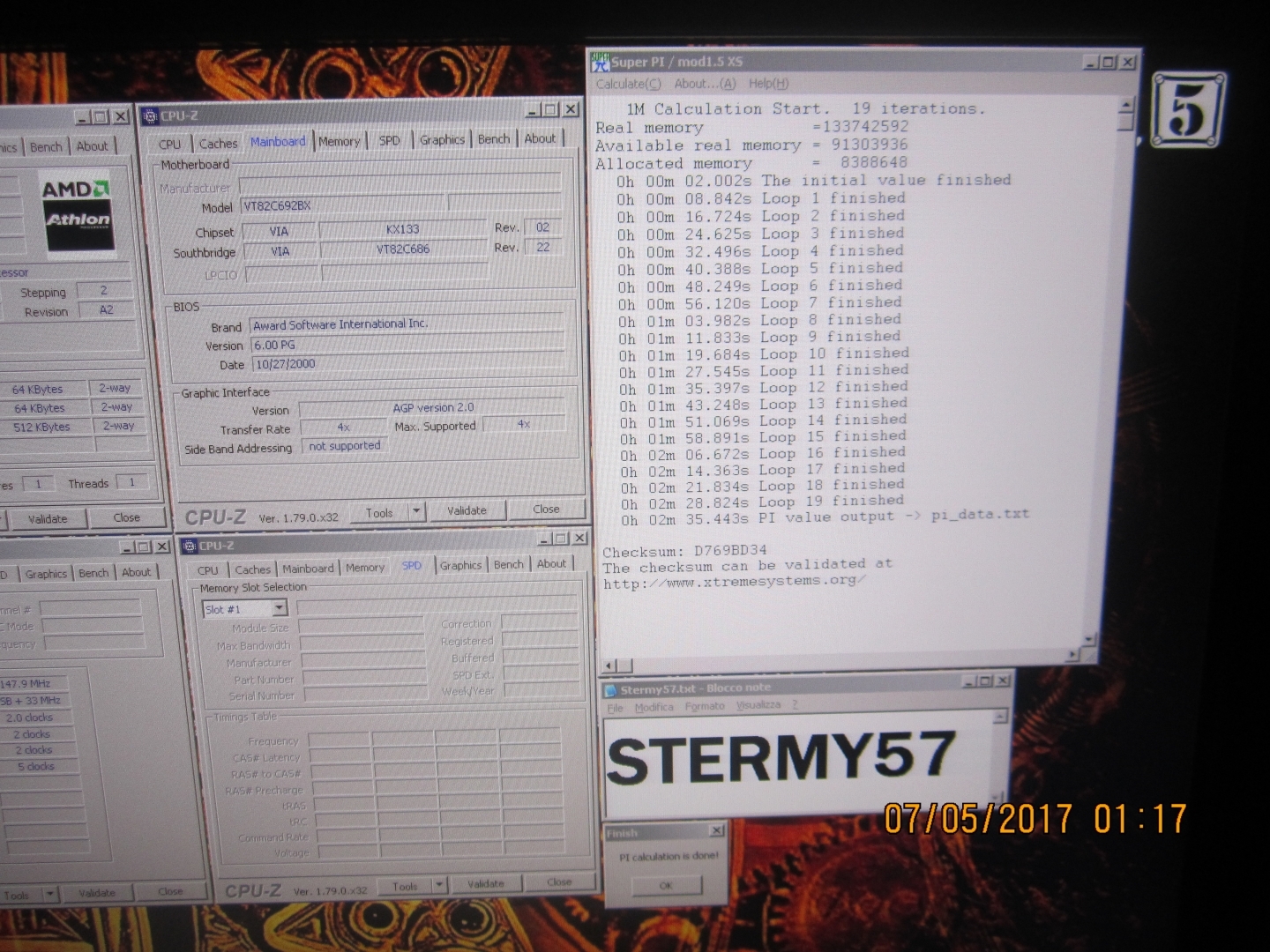Open the Formato menu in Notepad
Image resolution: width=1270 pixels, height=952 pixels.
coord(705,706)
